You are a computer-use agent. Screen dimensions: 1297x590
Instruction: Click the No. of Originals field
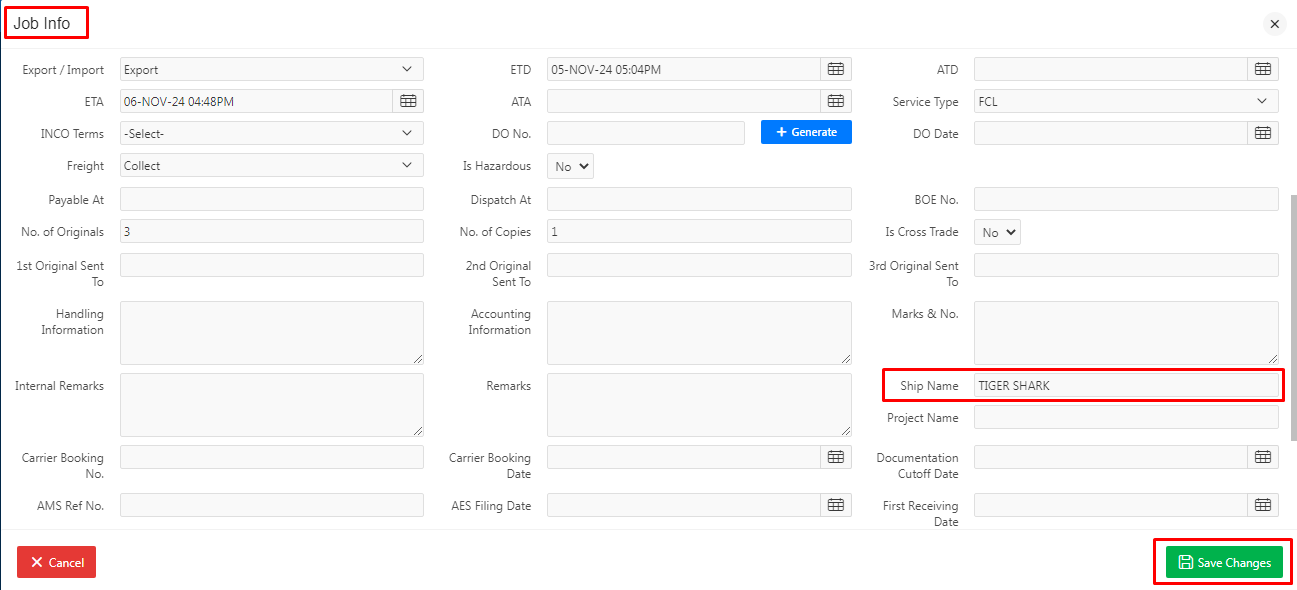[272, 231]
